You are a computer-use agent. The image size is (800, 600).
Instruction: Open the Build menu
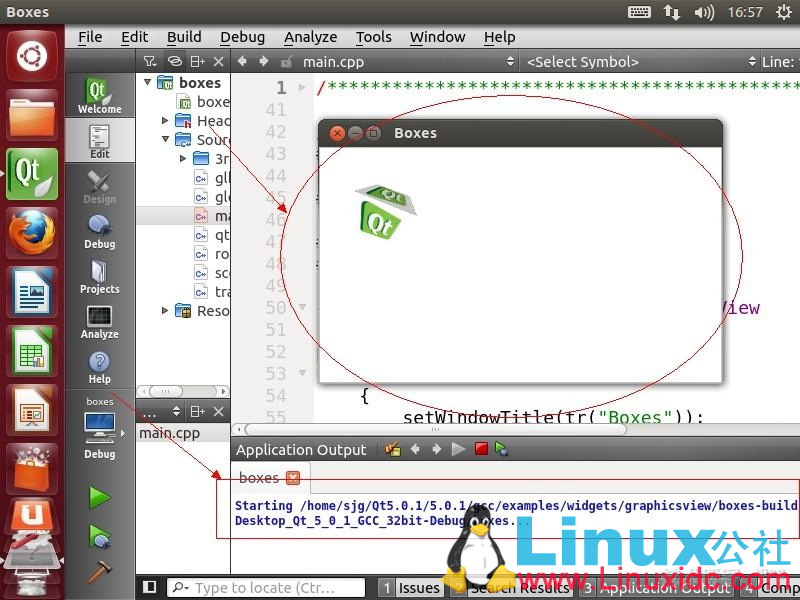click(184, 37)
